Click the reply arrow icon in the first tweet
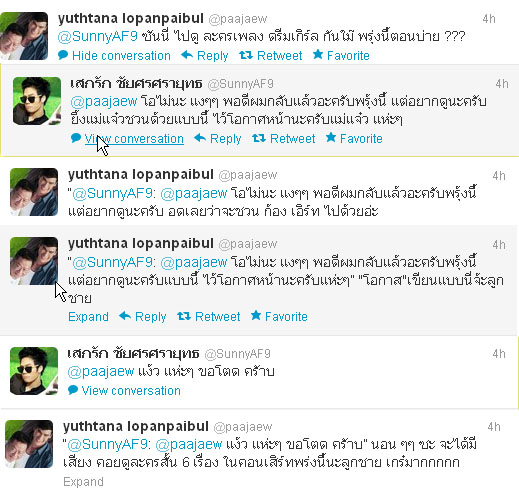Viewport: 519px width, 492px height. point(187,55)
